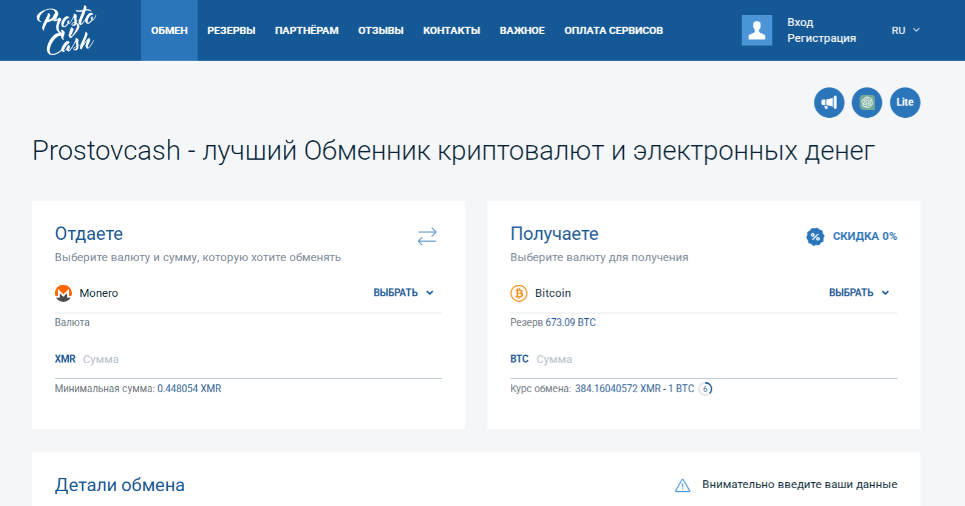Open the ВАЖНОЕ menu item
965x506 pixels.
(x=522, y=30)
